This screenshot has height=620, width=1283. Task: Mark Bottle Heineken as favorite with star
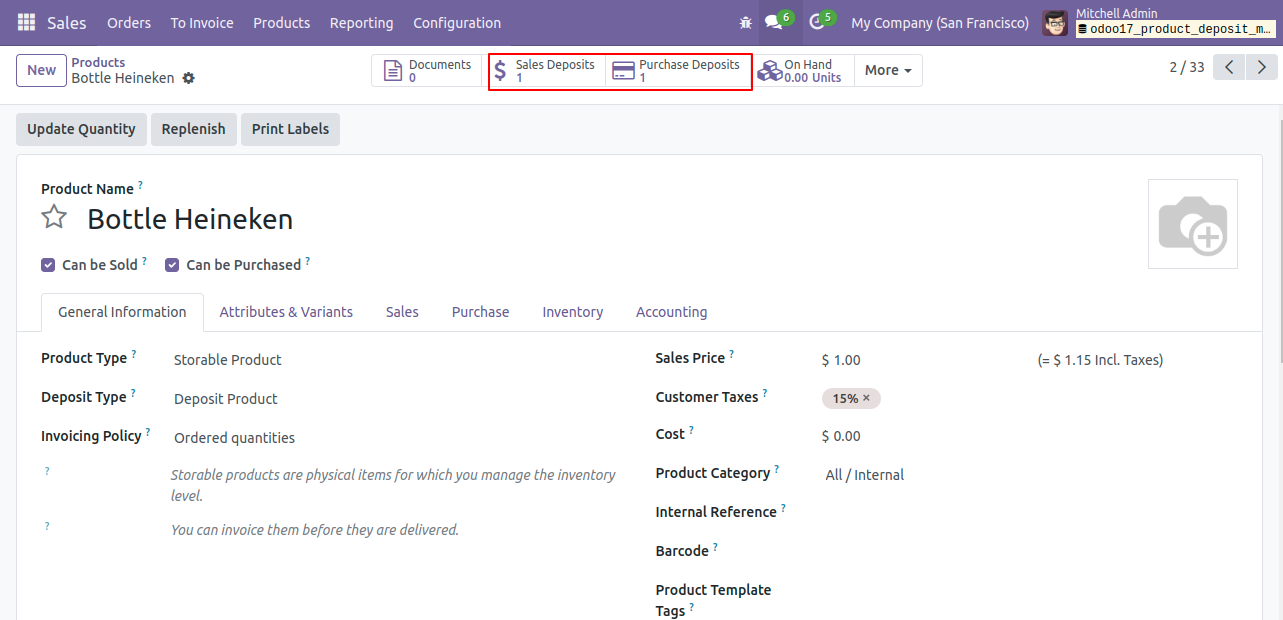(54, 217)
